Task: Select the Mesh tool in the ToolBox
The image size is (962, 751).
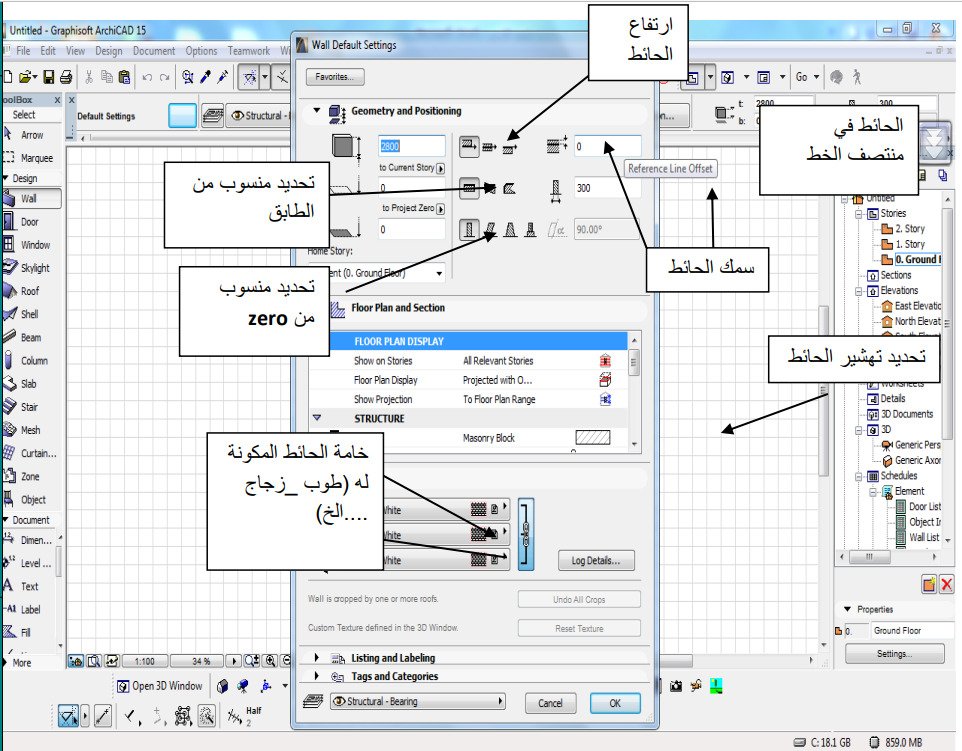Action: pyautogui.click(x=33, y=429)
